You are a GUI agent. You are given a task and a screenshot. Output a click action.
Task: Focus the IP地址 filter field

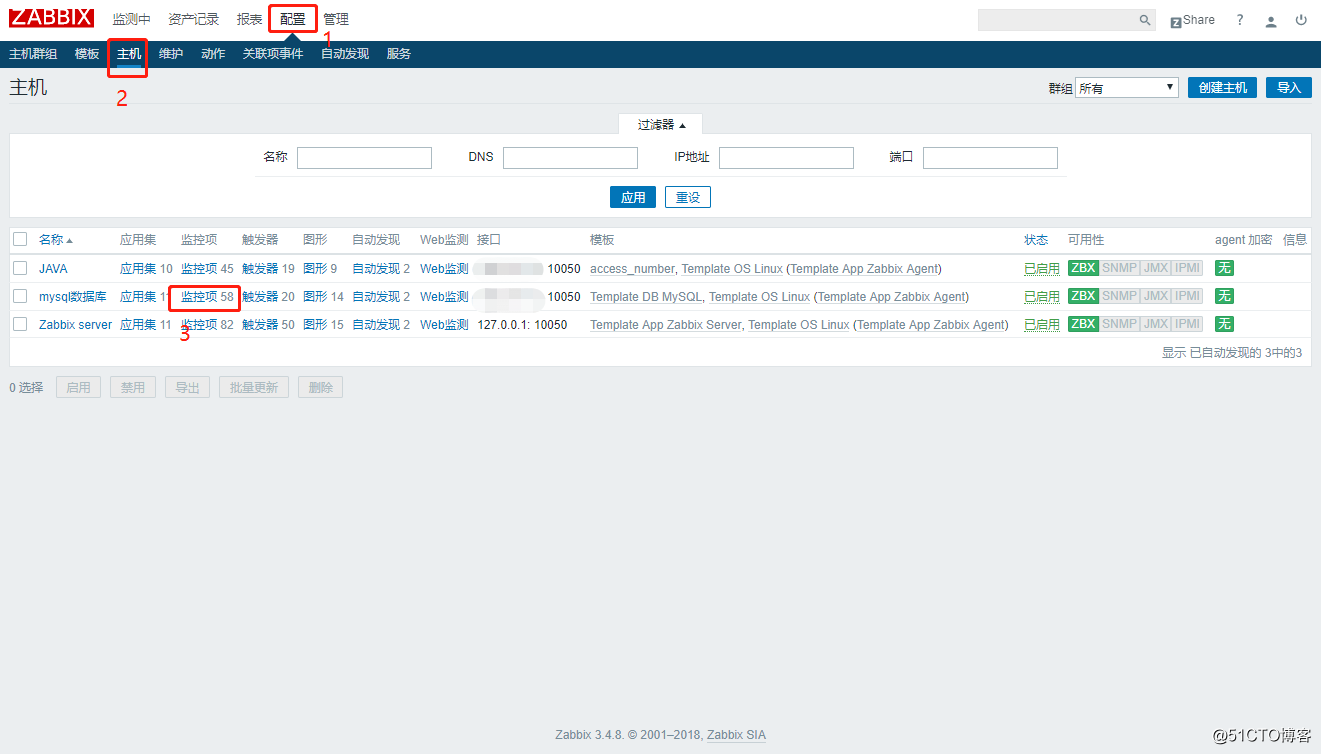click(786, 158)
